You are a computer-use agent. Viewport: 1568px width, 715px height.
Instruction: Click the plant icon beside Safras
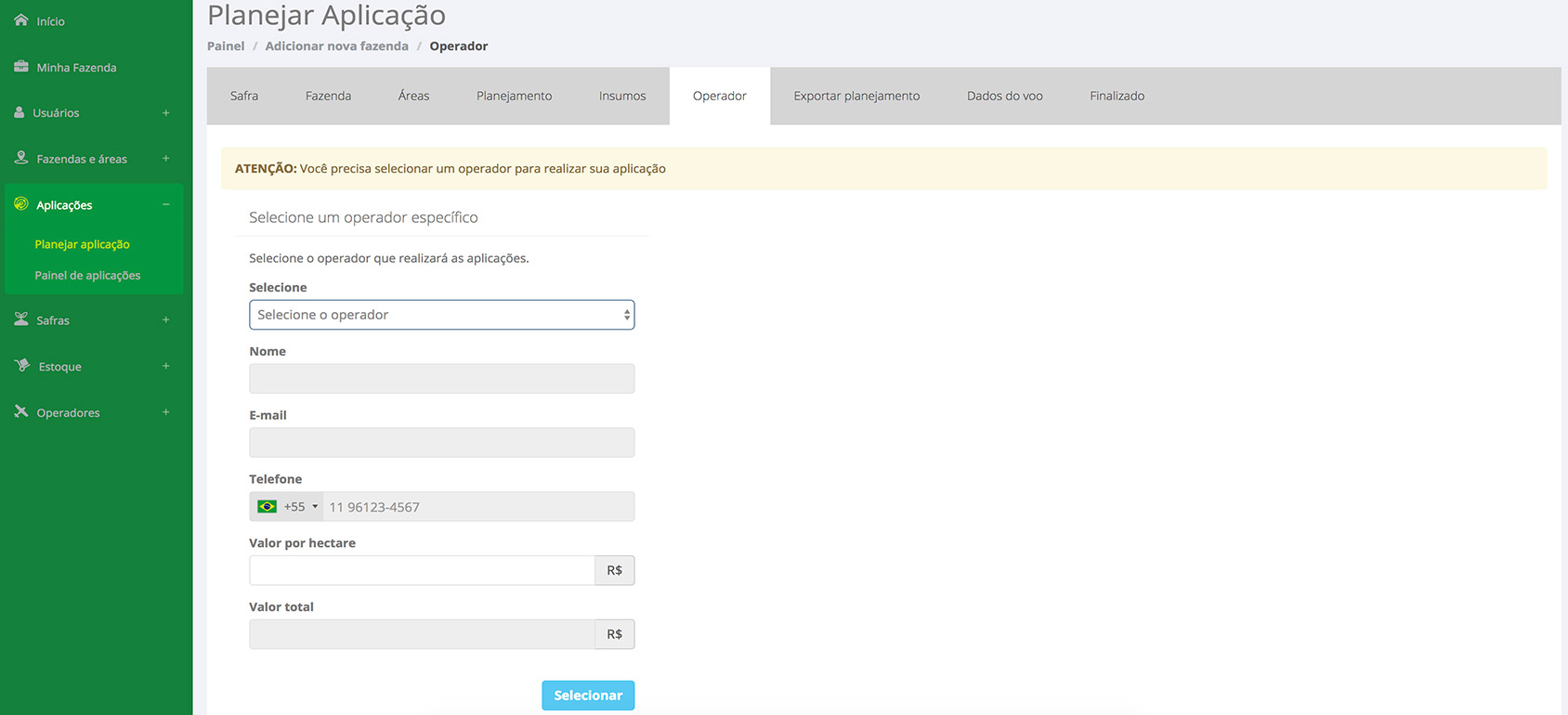click(20, 319)
